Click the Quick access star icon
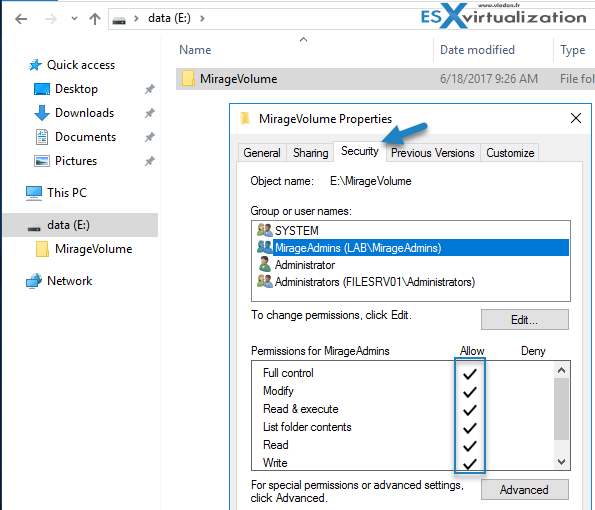This screenshot has height=510, width=595. [35, 65]
